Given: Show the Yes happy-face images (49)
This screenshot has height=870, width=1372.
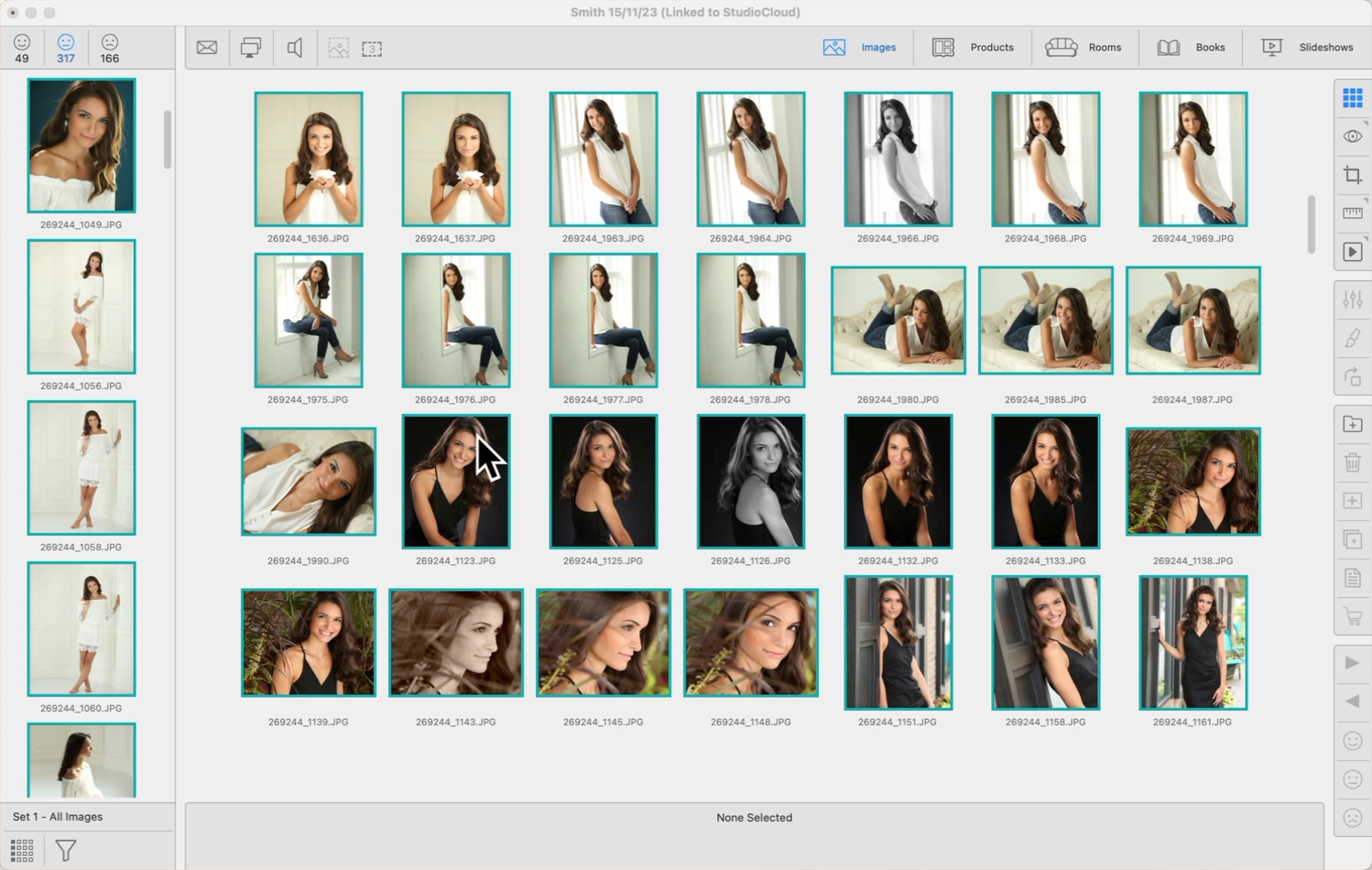Looking at the screenshot, I should (22, 49).
